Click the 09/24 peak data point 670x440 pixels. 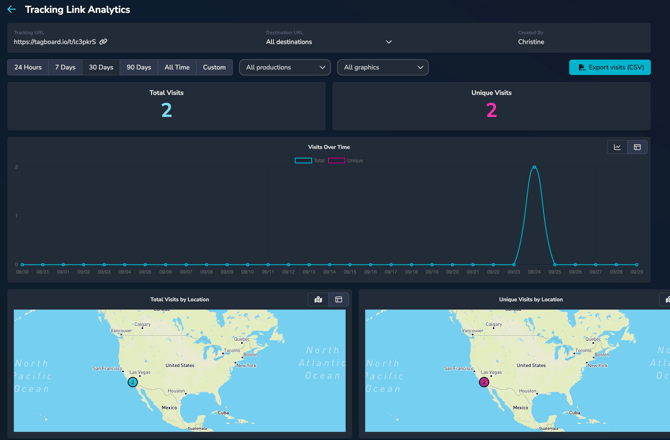click(x=534, y=167)
